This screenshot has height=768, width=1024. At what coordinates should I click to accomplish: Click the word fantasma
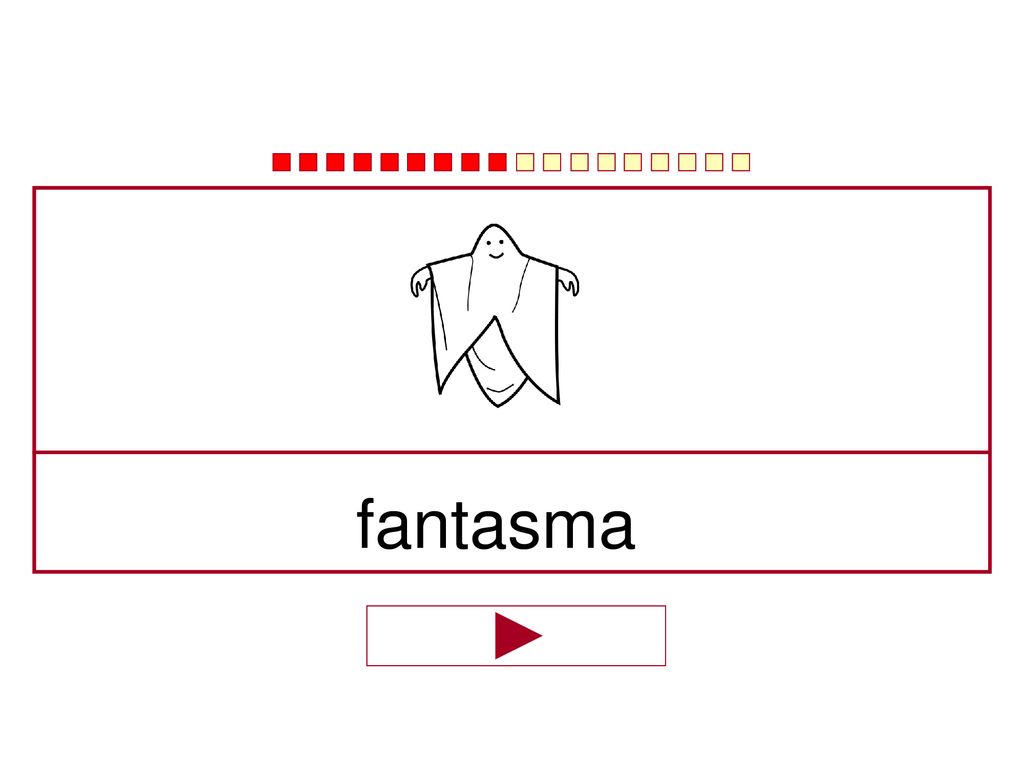[496, 525]
